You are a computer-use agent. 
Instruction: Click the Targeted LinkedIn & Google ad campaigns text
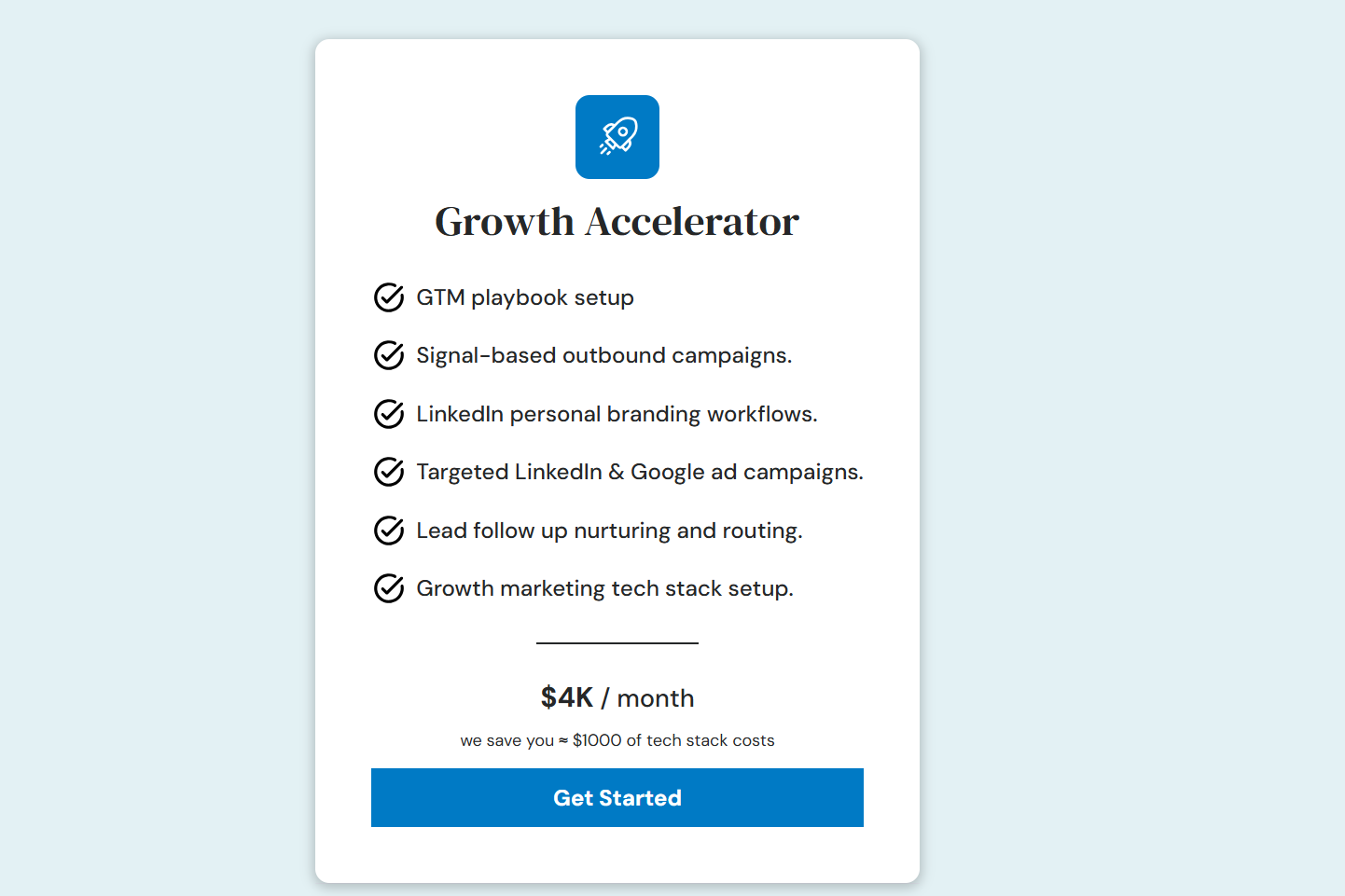640,472
